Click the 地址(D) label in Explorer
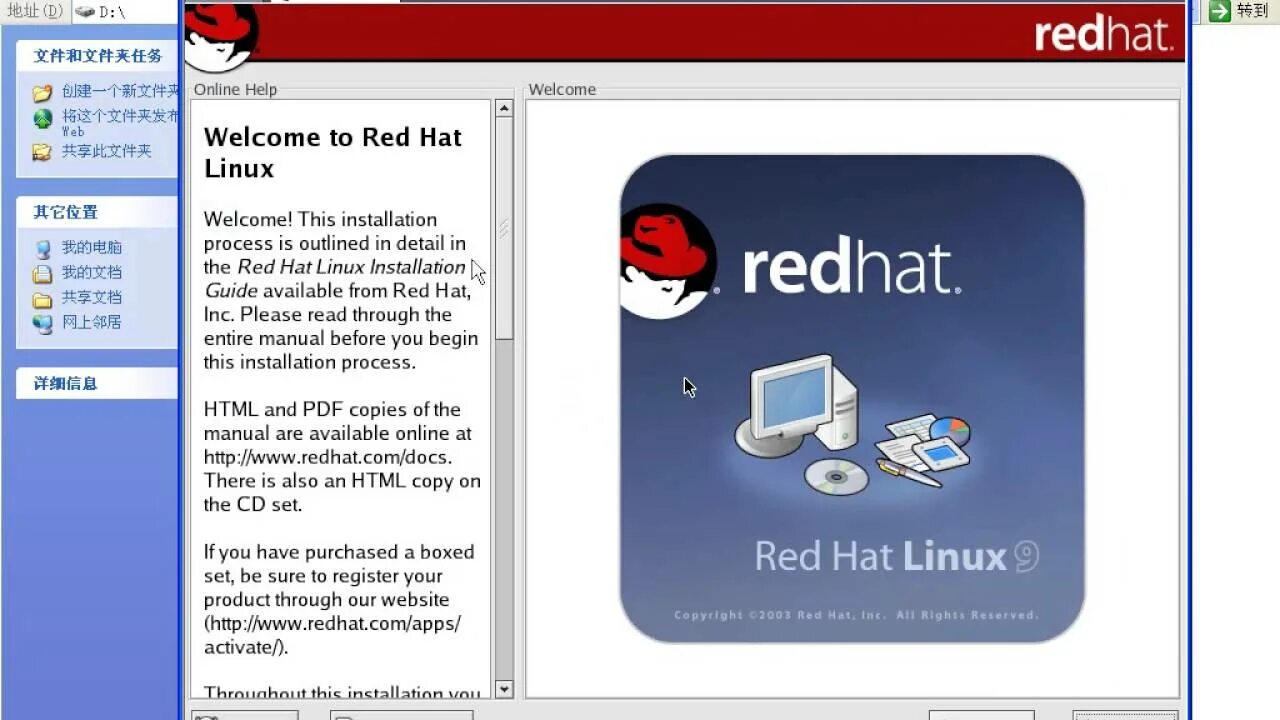1280x720 pixels. (35, 12)
